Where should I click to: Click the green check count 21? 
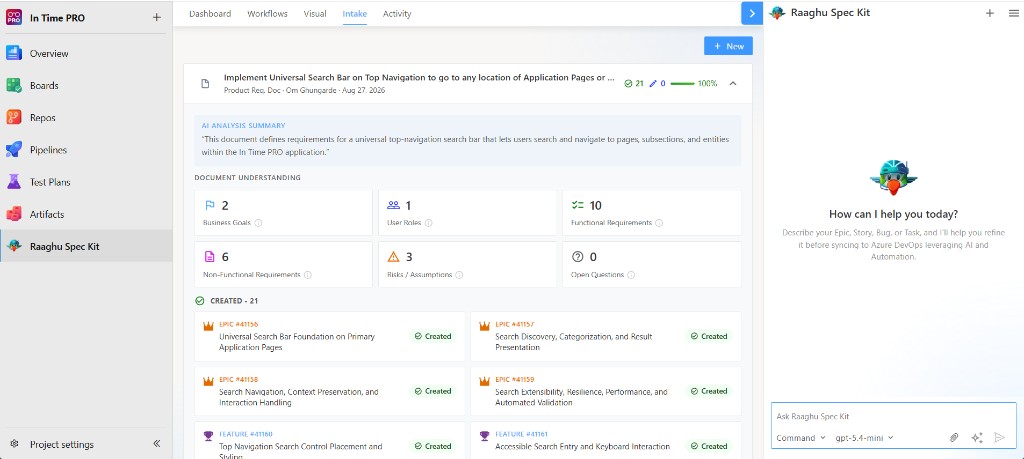pos(634,84)
